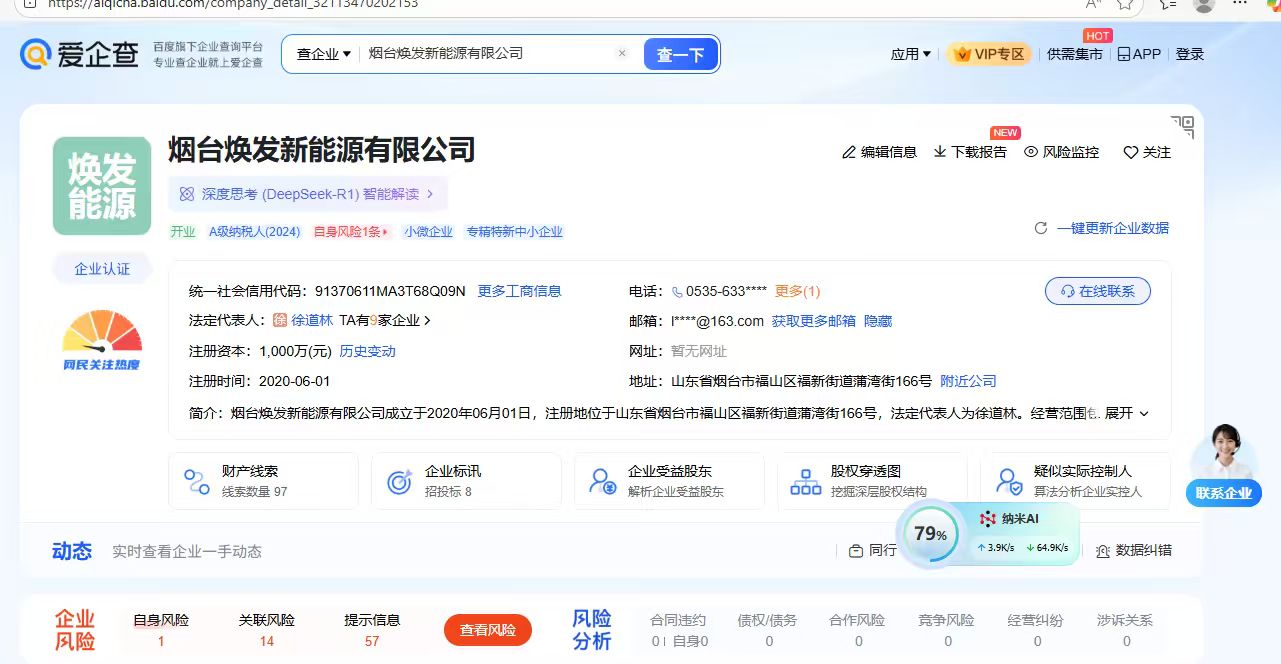1281x664 pixels.
Task: Open the APP download menu item
Action: pos(1139,54)
